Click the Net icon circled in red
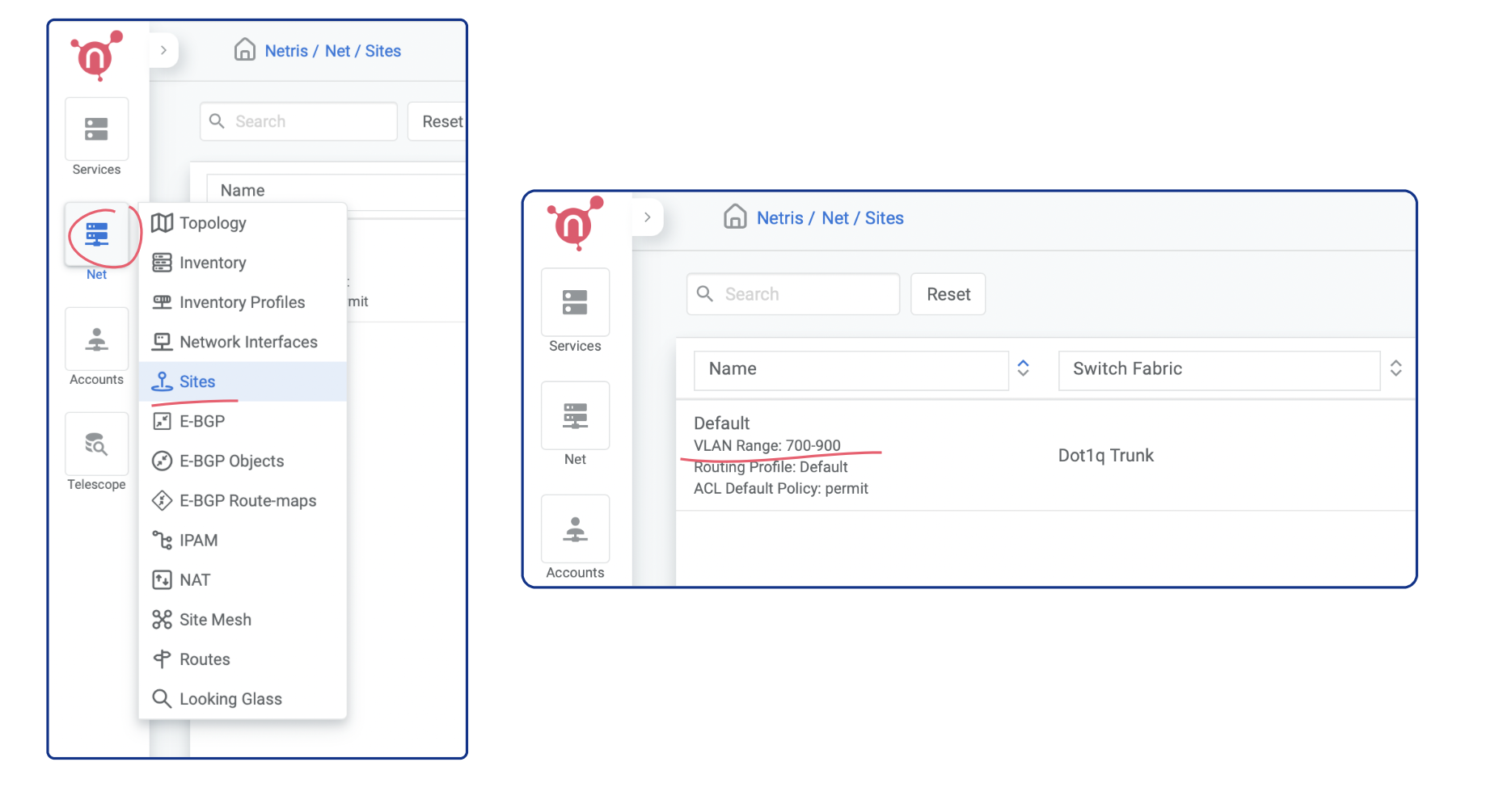This screenshot has height=800, width=1512. pos(97,235)
